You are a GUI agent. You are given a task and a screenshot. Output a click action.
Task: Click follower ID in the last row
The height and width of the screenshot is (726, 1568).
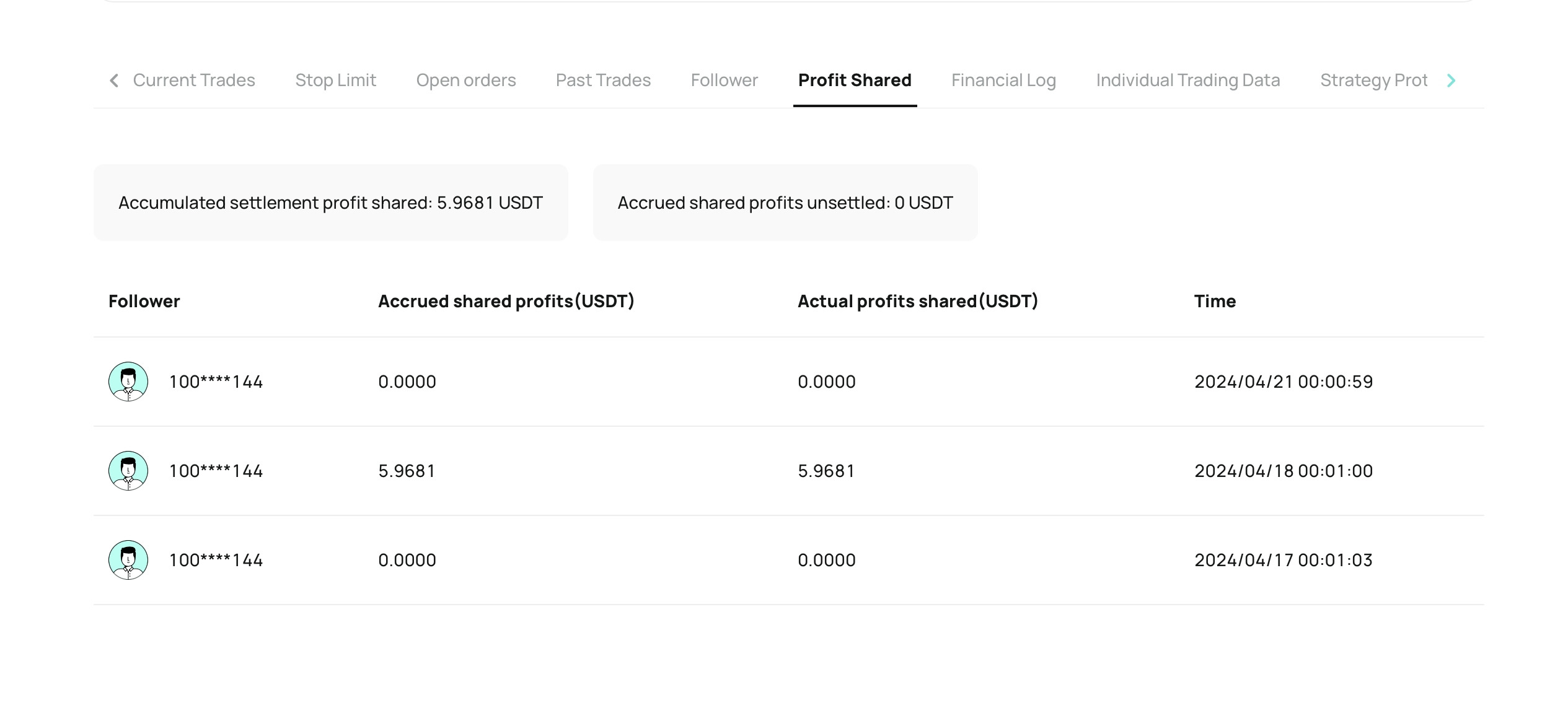[216, 560]
